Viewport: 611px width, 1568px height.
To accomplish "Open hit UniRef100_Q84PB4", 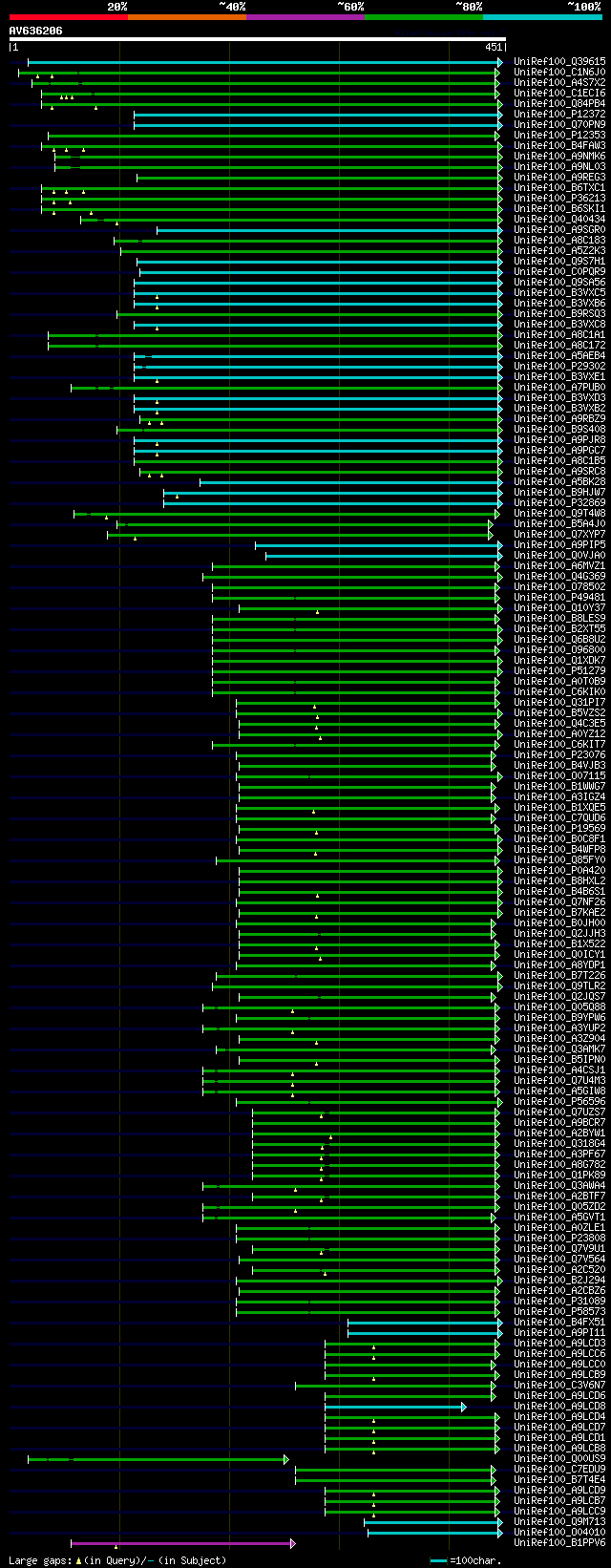I will 559,103.
